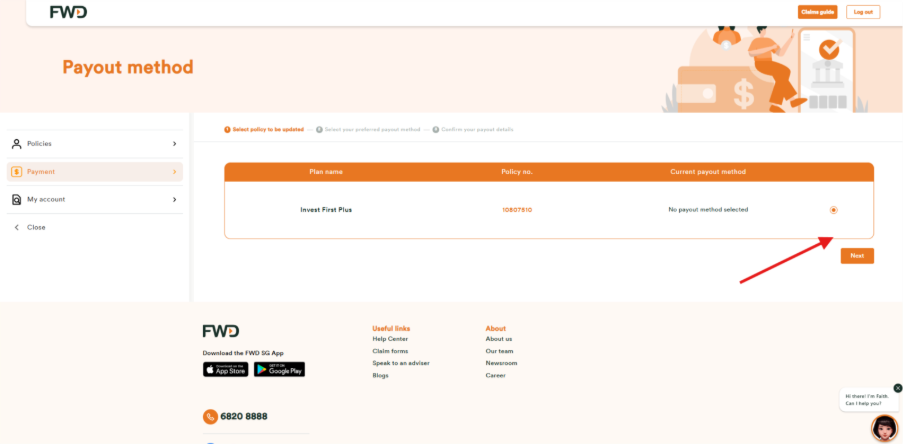This screenshot has height=444, width=903.
Task: Click the back chevron beside Close
Action: tap(16, 227)
